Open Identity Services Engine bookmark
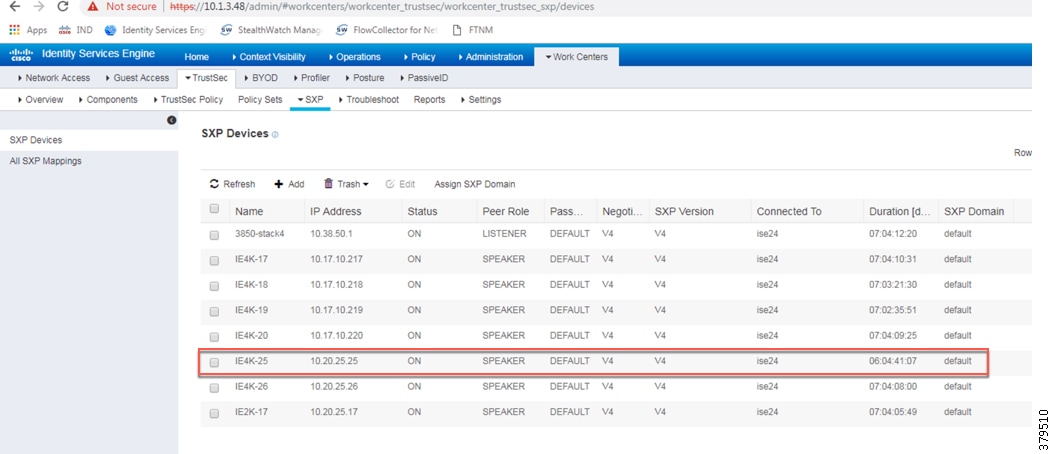 (156, 30)
